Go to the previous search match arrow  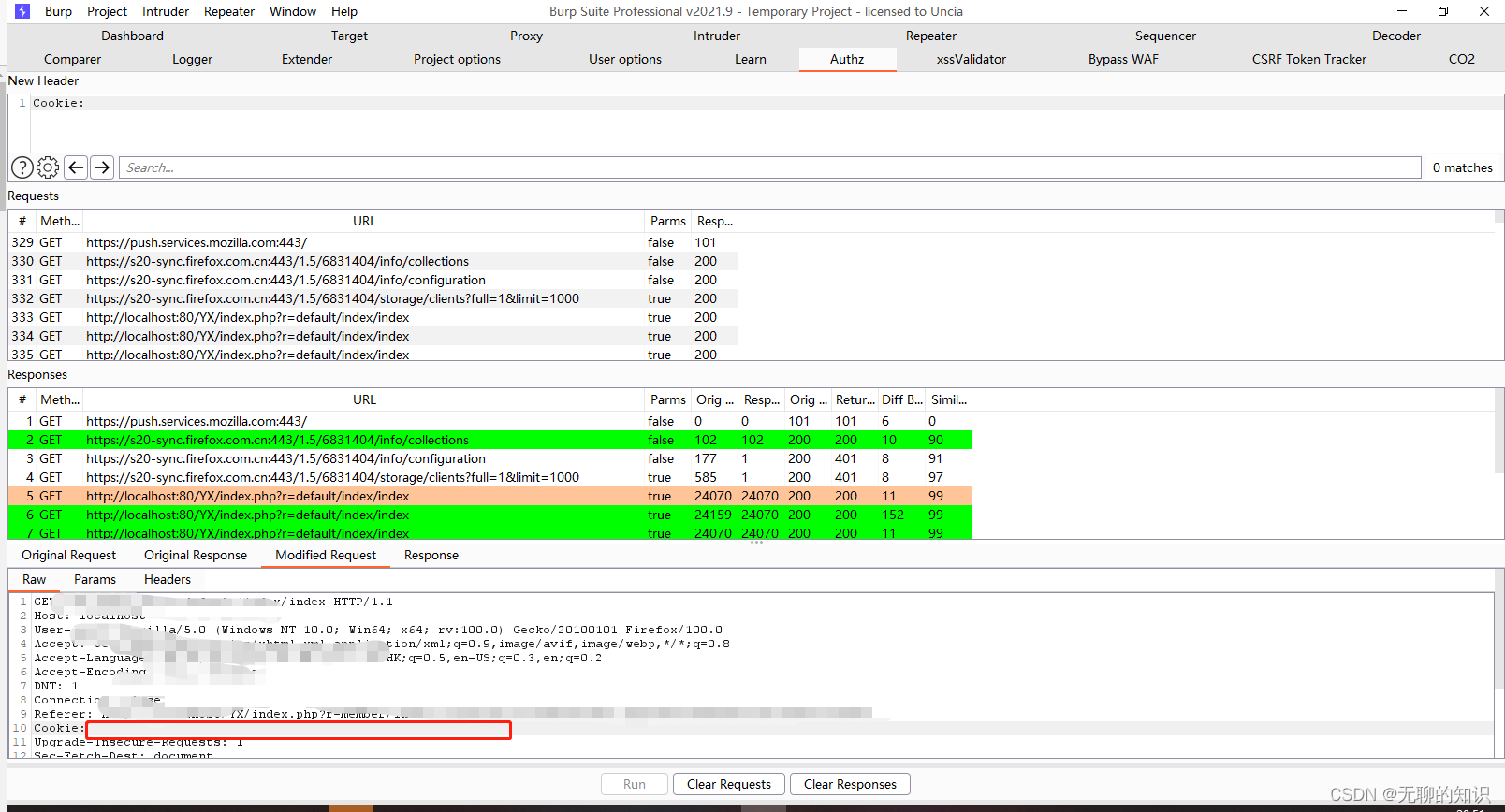(76, 167)
